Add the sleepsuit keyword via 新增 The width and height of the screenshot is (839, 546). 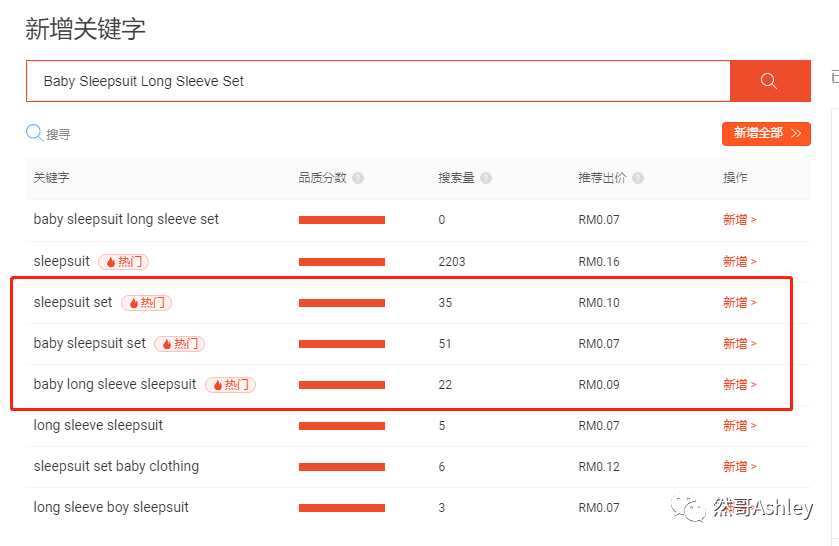pos(739,262)
